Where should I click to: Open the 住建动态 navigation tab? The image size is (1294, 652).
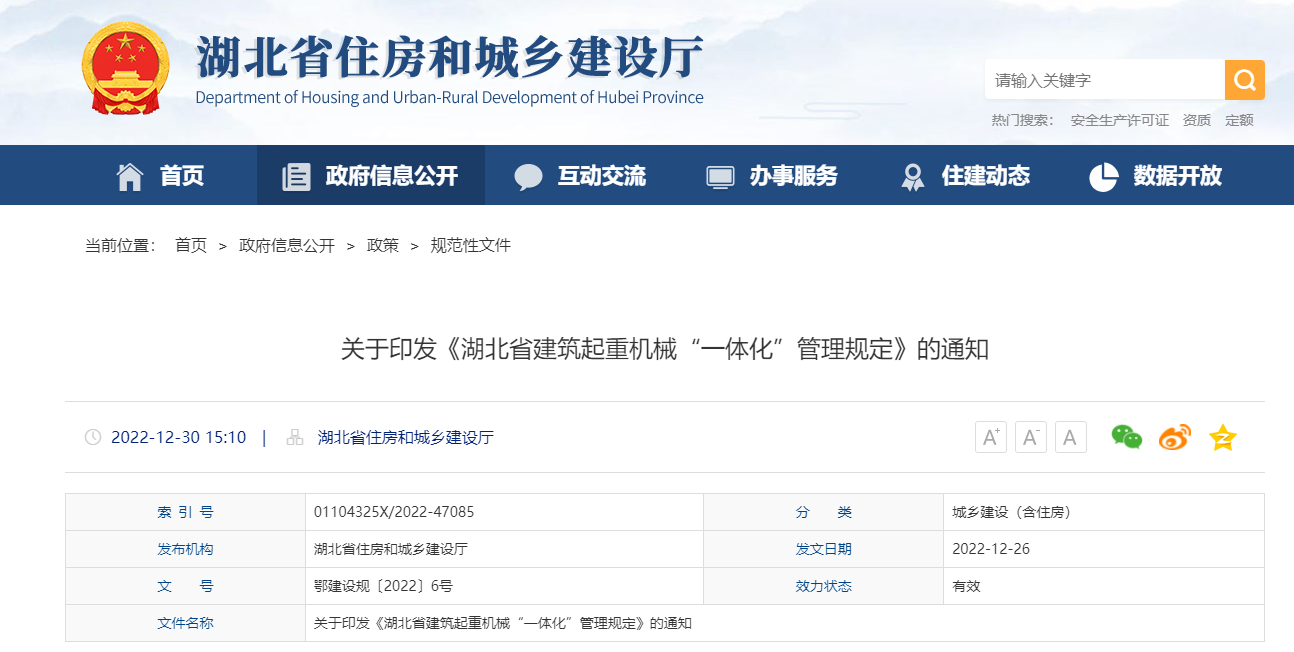pos(965,176)
